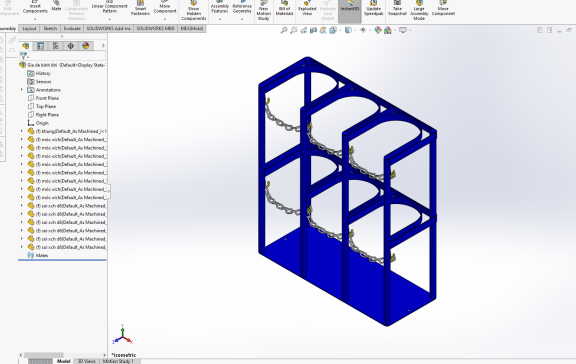Activate the Section View icon
Screen dimensions: 576x364
[313, 30]
